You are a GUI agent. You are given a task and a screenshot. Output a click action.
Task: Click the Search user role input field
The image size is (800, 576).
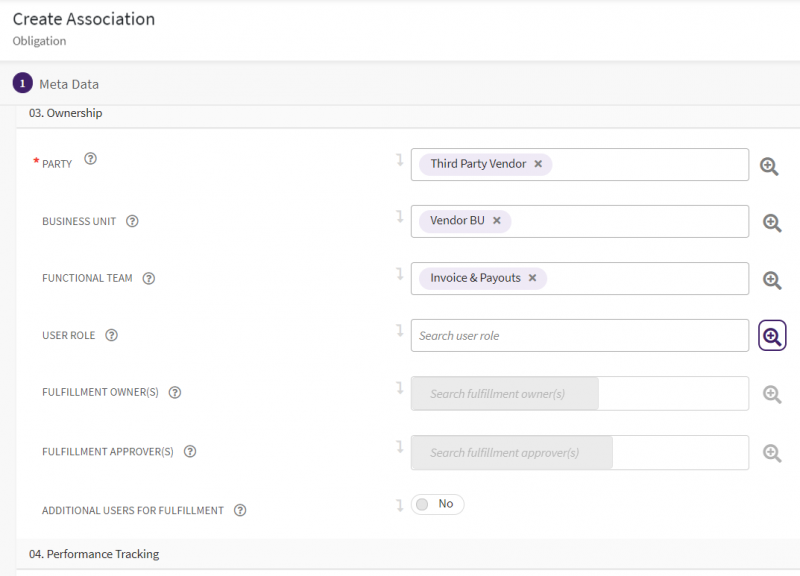pyautogui.click(x=578, y=336)
